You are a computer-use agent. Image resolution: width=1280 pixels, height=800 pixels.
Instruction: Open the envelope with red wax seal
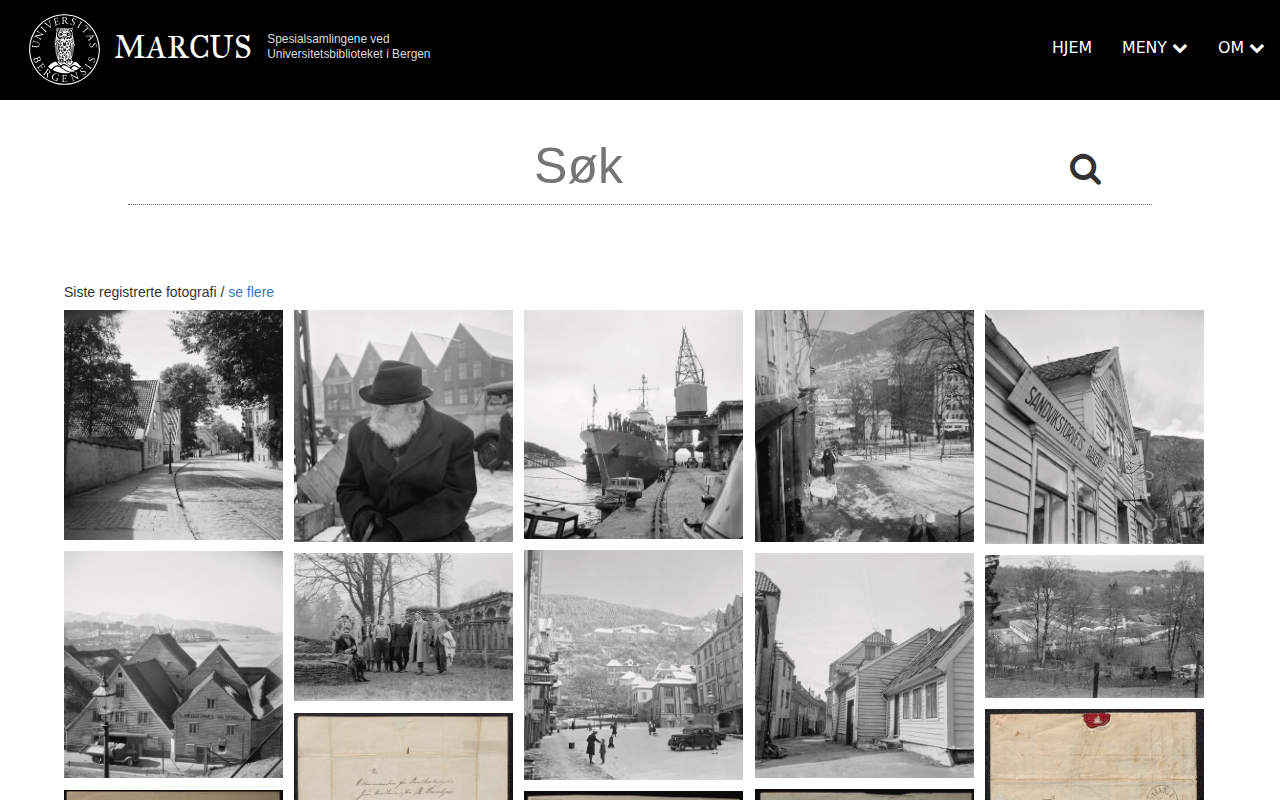click(x=1094, y=755)
